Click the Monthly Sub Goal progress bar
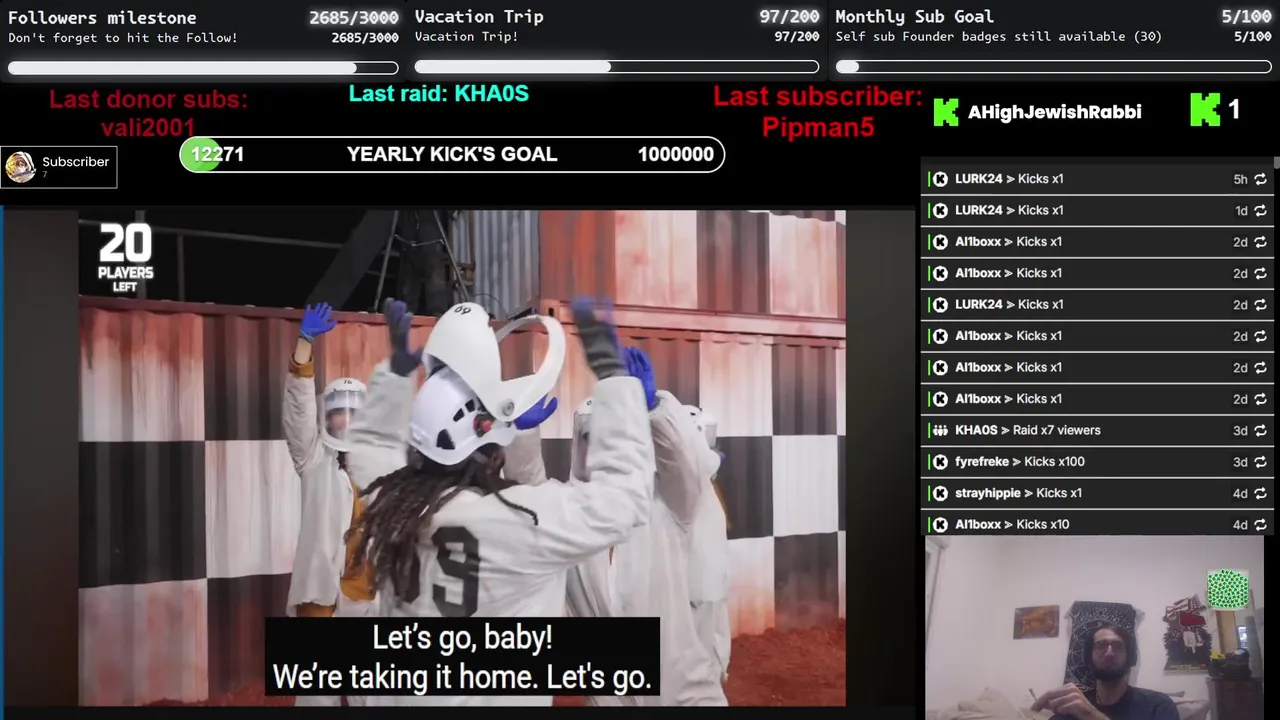 1054,67
